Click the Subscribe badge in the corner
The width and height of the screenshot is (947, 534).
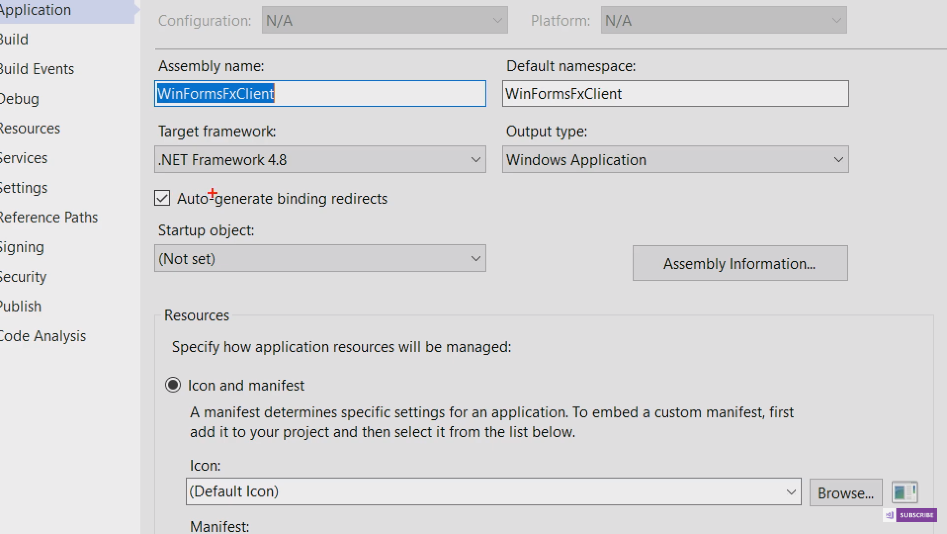click(910, 515)
